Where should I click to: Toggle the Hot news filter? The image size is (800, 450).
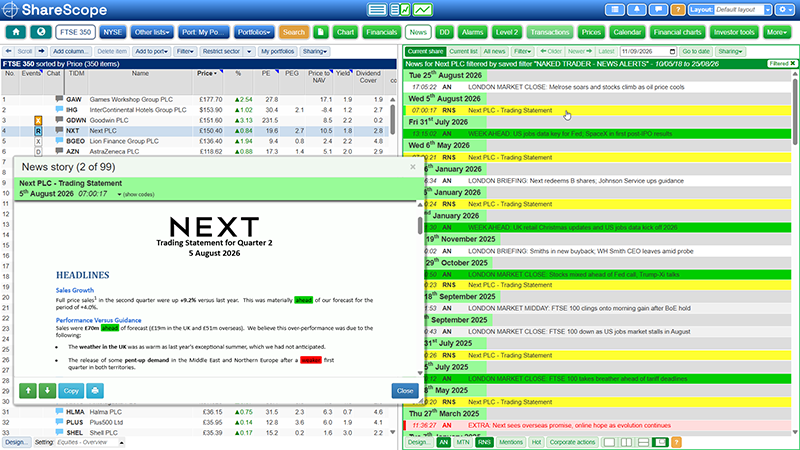536,442
